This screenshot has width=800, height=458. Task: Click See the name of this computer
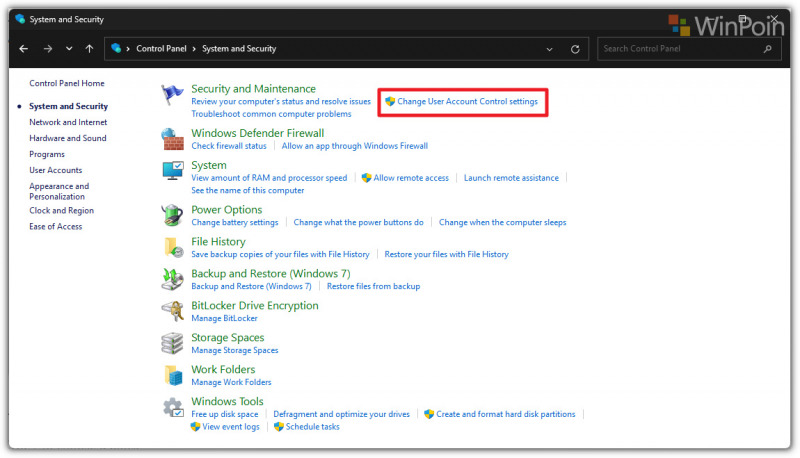[x=248, y=190]
